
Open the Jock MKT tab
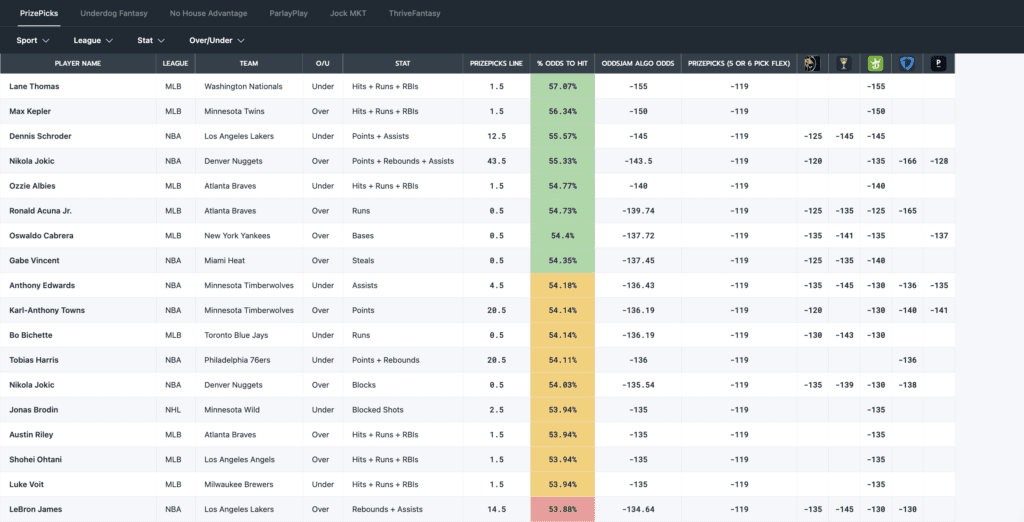click(348, 13)
